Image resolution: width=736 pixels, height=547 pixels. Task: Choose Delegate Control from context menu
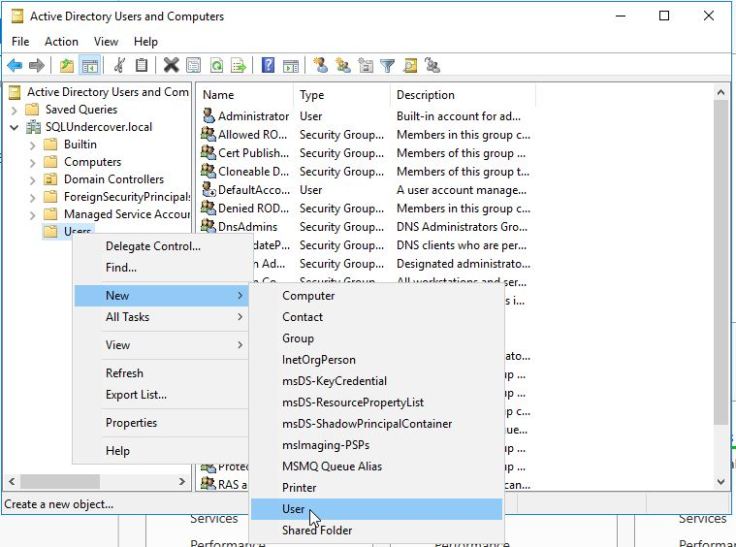[x=161, y=246]
